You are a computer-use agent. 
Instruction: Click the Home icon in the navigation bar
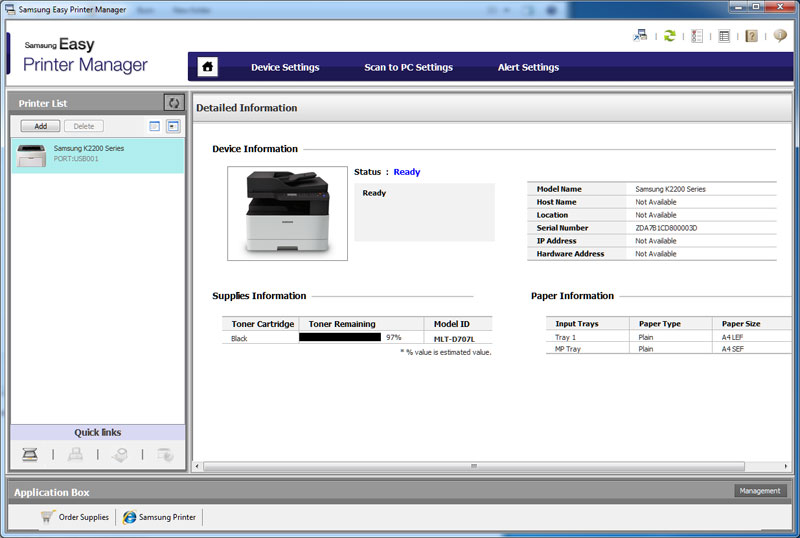tap(208, 67)
